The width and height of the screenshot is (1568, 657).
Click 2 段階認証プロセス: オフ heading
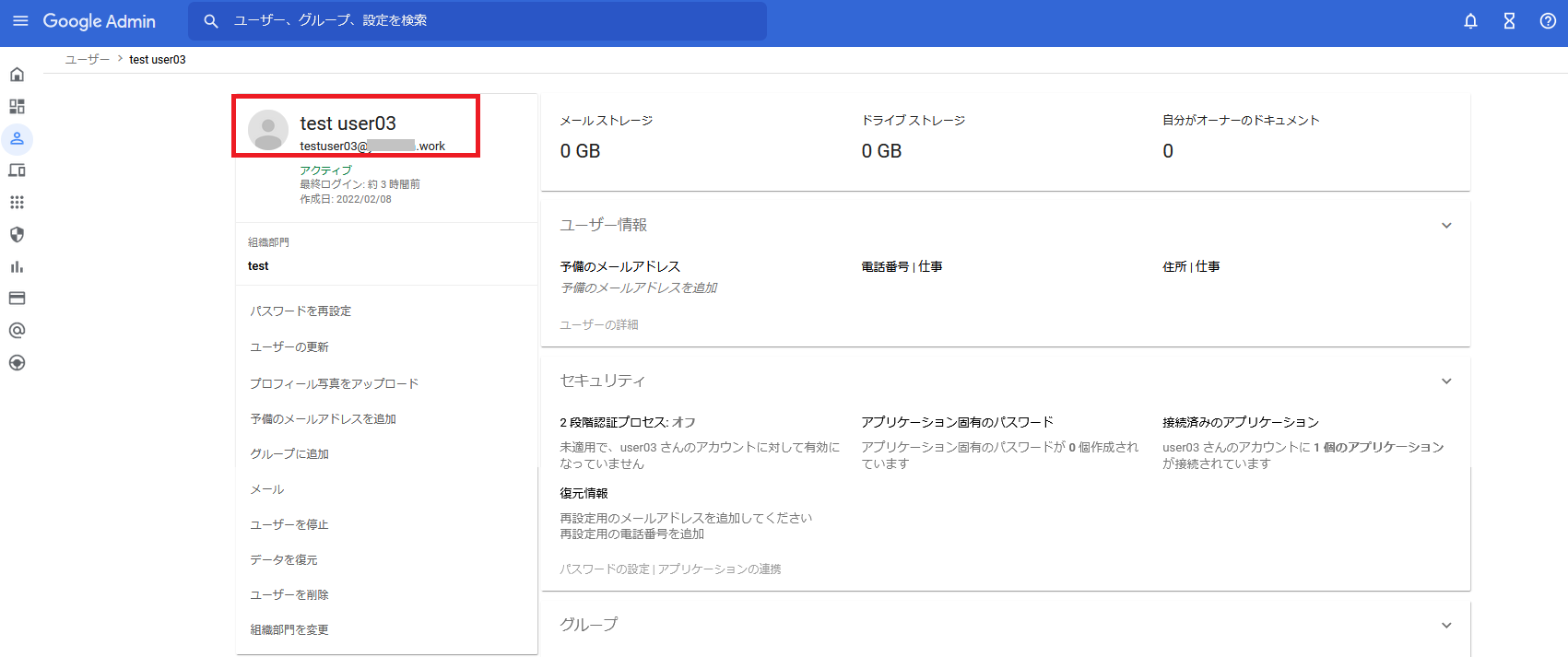pyautogui.click(x=628, y=423)
